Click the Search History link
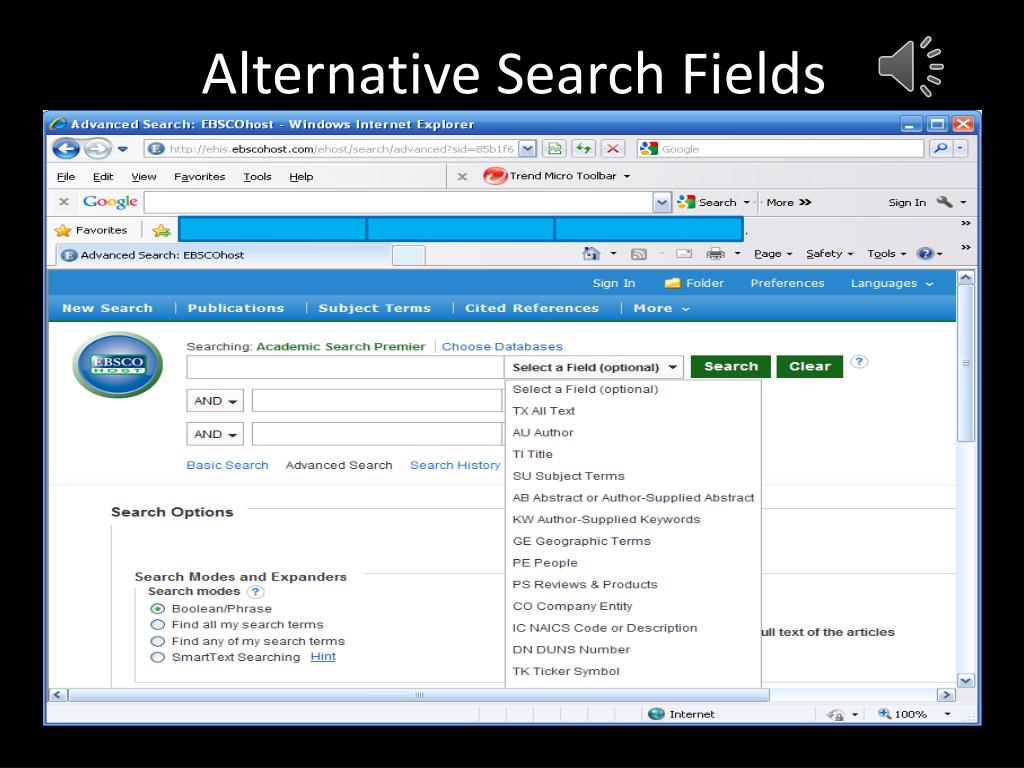The width and height of the screenshot is (1024, 768). [x=455, y=465]
